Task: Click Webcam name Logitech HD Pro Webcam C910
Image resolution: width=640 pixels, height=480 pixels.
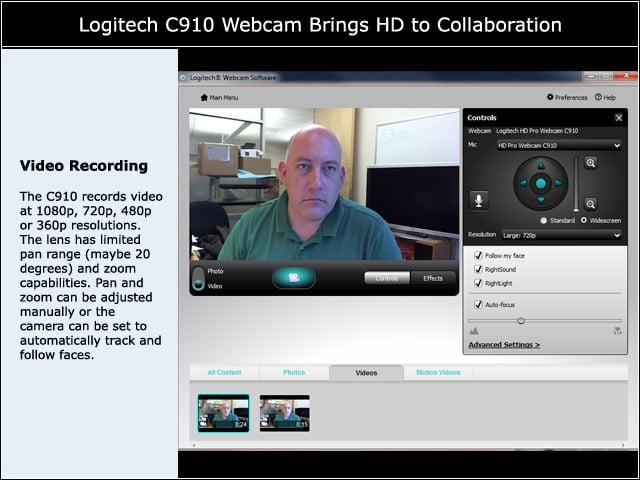Action: 537,131
